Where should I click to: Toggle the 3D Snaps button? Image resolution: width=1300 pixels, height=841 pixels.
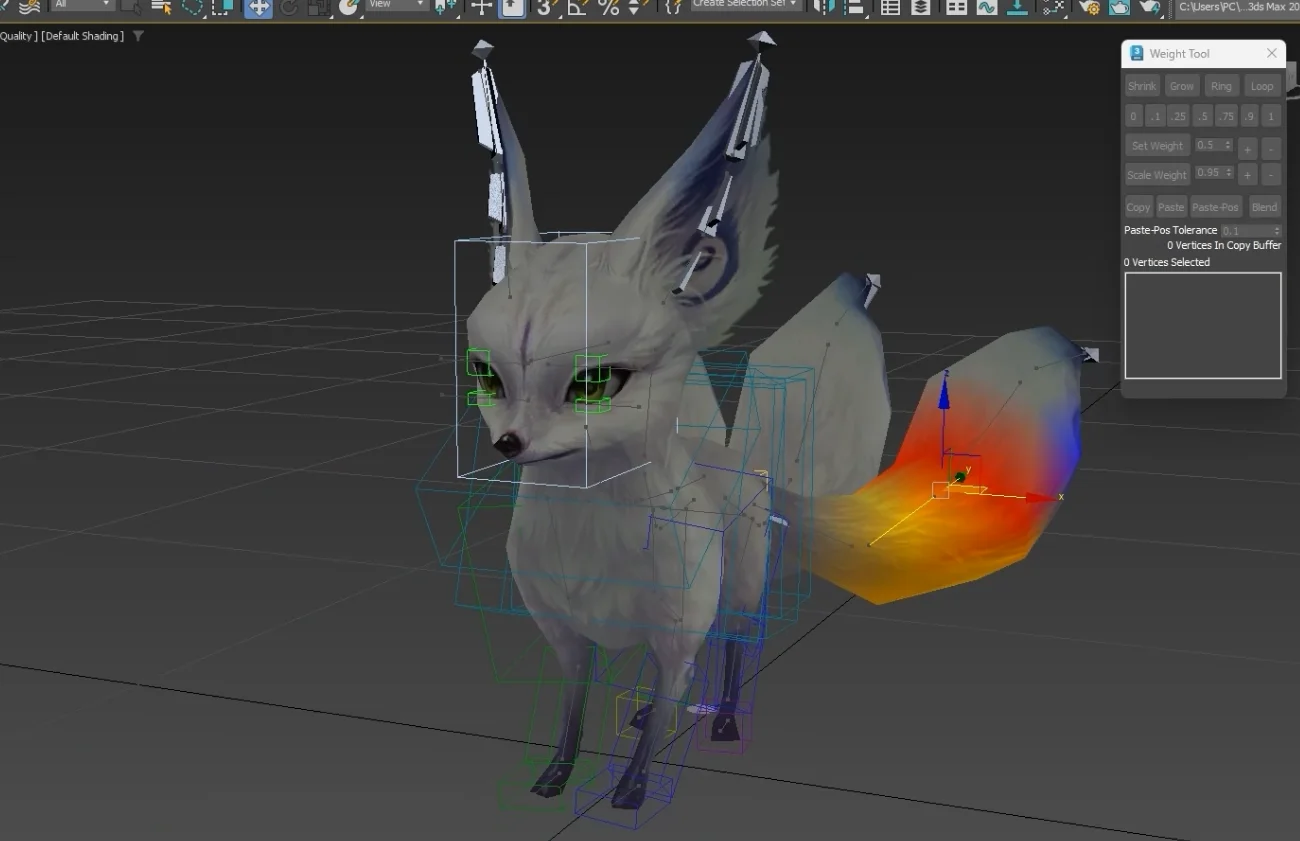pos(545,7)
